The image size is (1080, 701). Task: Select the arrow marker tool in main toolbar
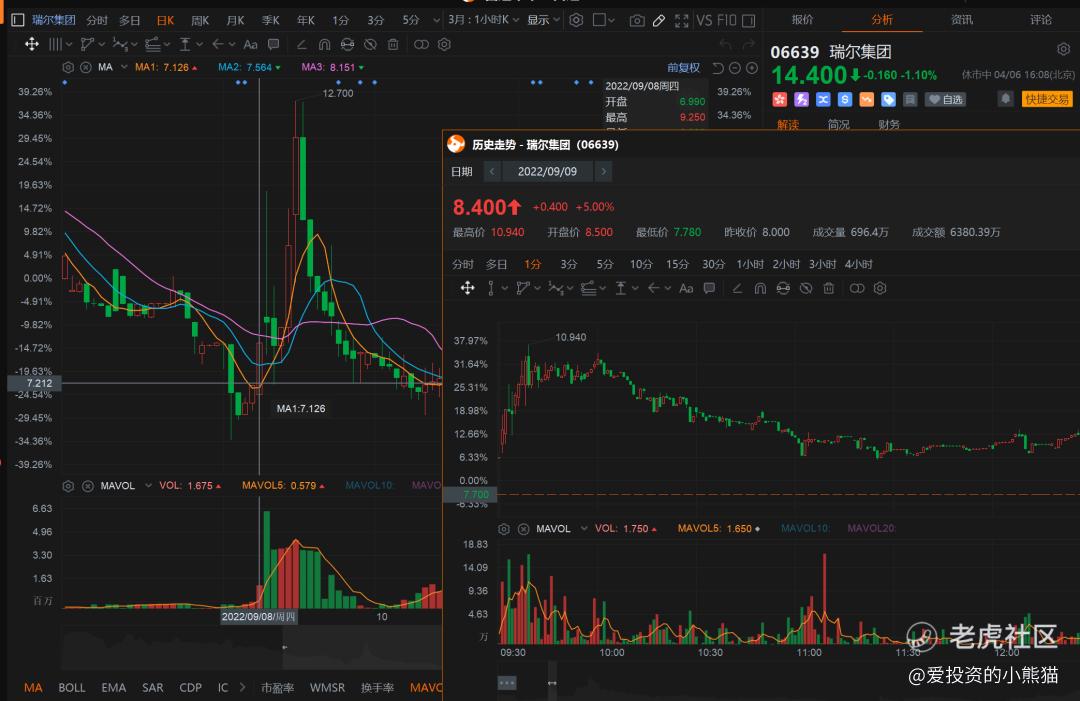pos(218,45)
